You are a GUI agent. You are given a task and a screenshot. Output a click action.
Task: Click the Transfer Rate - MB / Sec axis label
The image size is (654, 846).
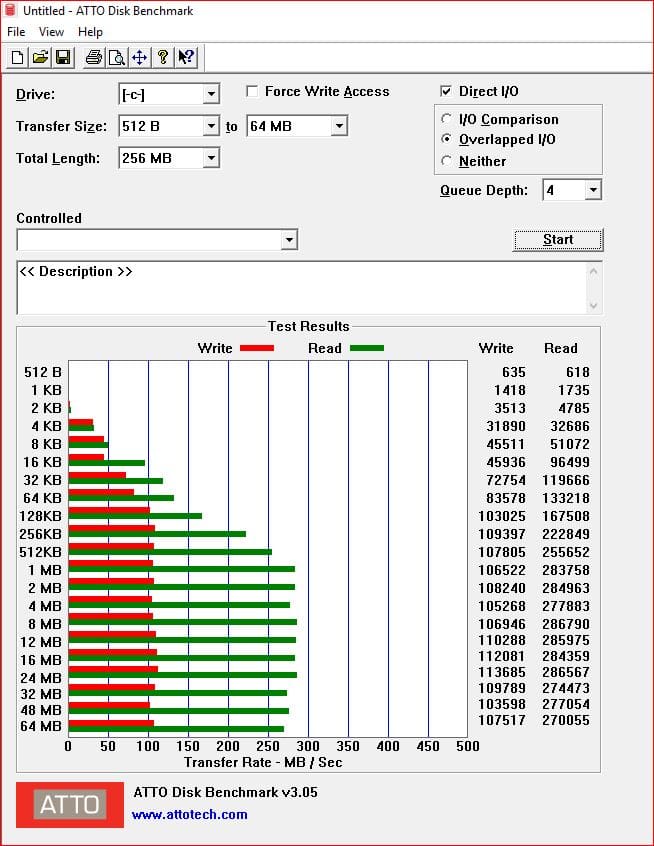coord(263,762)
